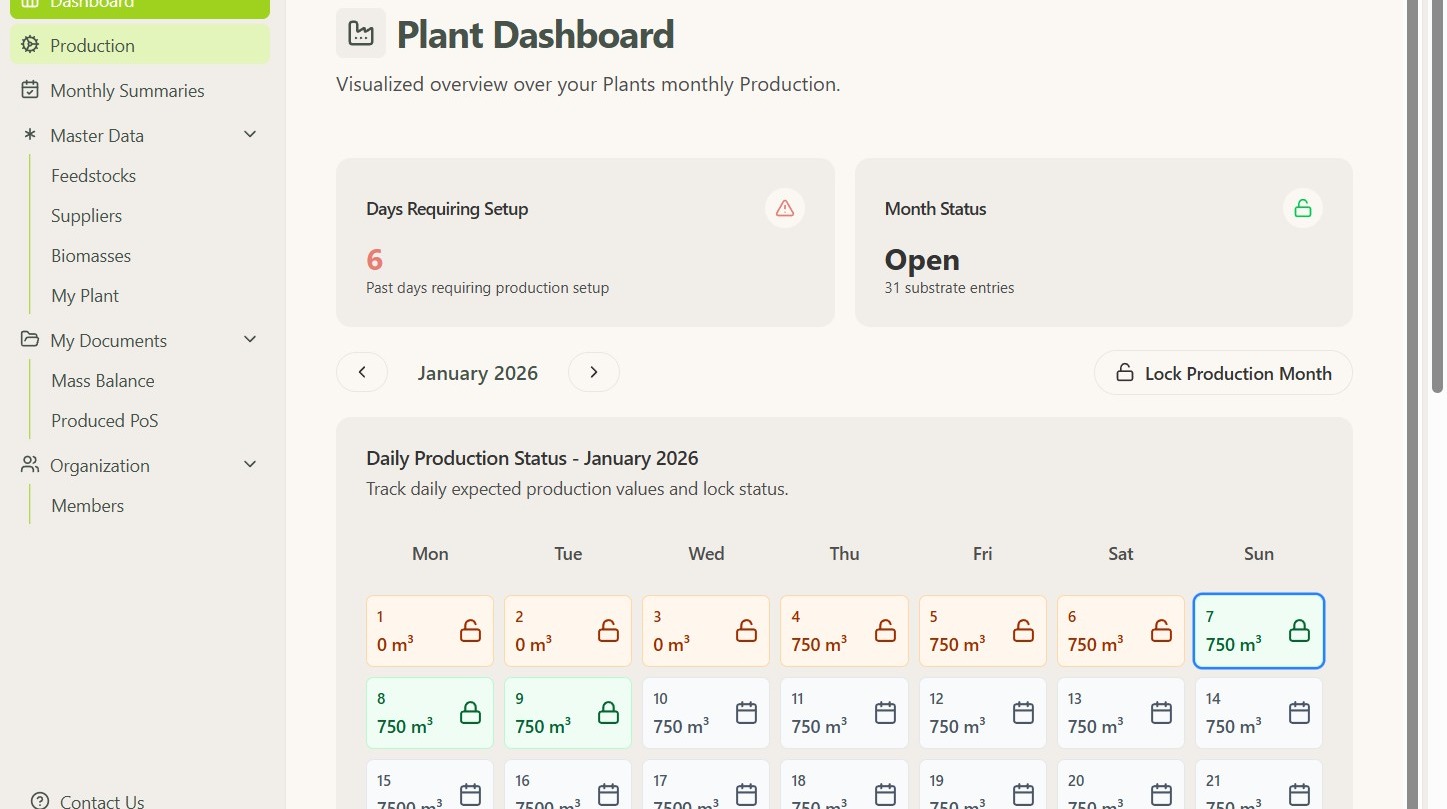Go to the previous month
Screen dimensions: 1447x809
click(x=362, y=372)
